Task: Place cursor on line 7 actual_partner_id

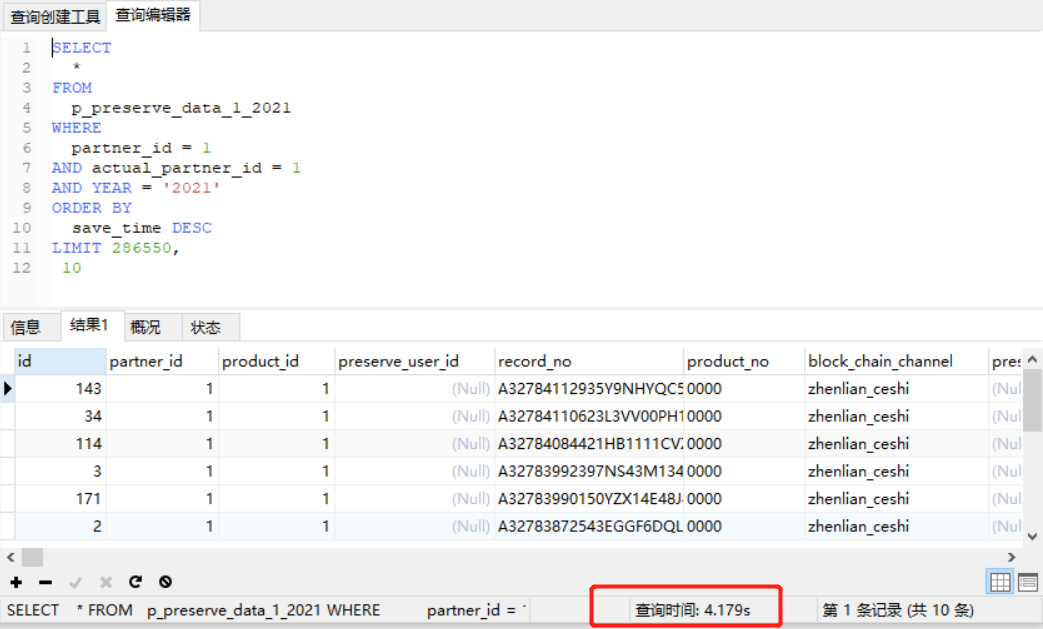Action: point(177,168)
